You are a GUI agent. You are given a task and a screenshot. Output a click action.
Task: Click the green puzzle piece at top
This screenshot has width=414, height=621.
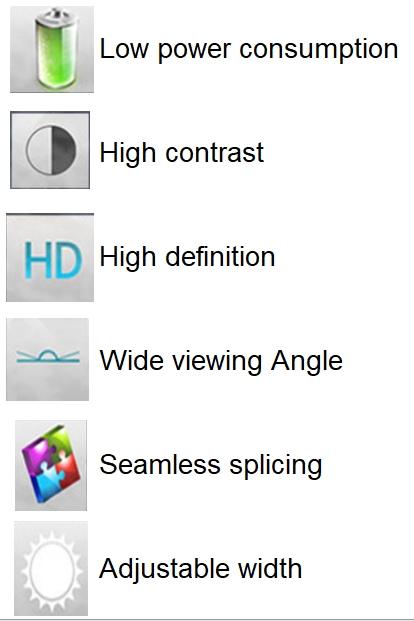[59, 438]
